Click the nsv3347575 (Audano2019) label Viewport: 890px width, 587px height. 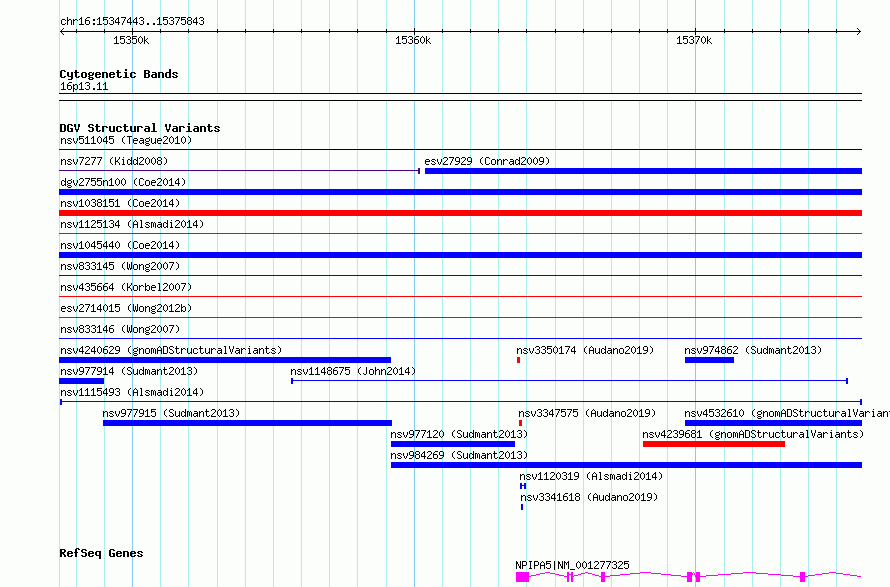point(587,413)
